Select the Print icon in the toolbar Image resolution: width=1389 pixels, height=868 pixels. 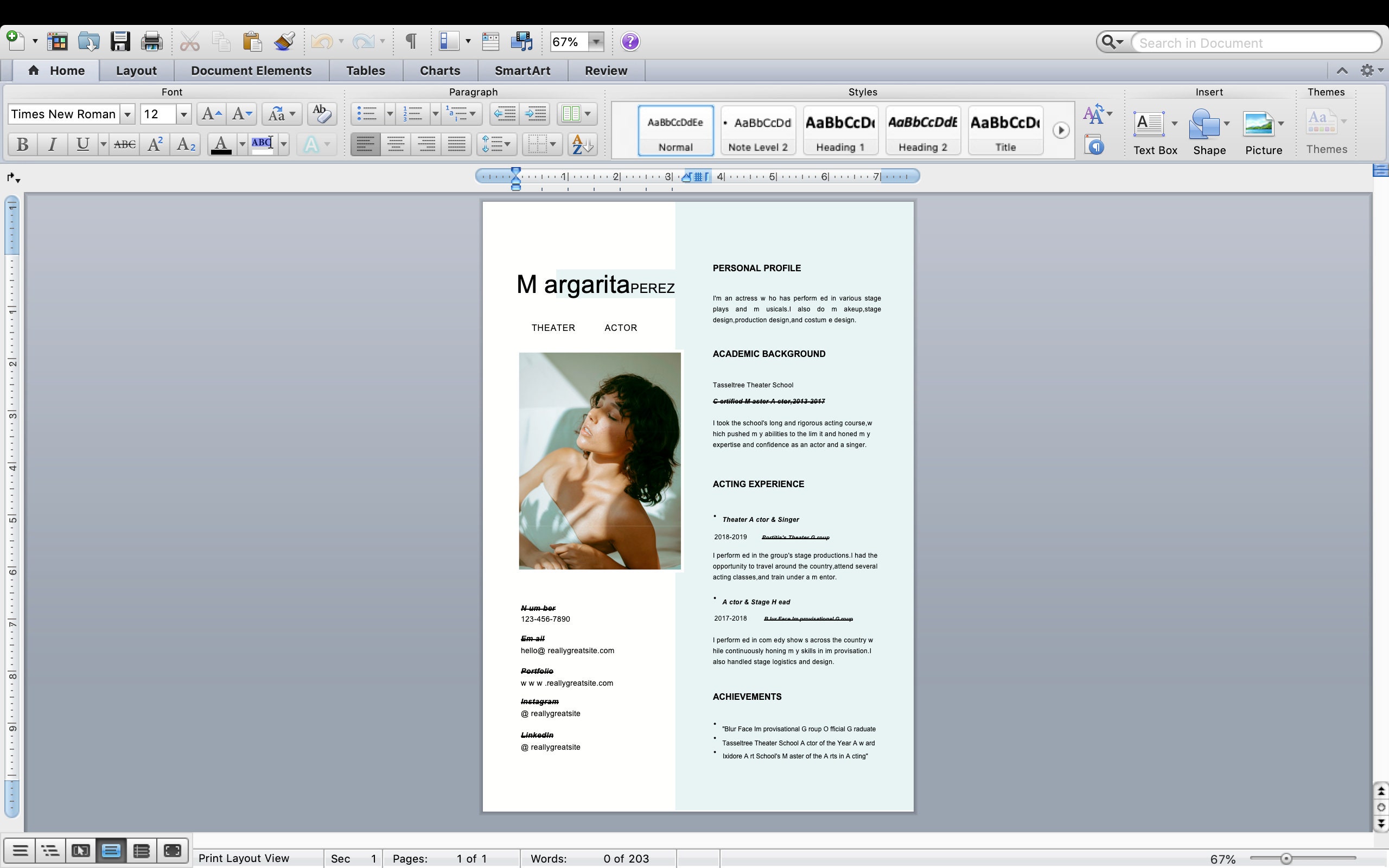tap(150, 41)
